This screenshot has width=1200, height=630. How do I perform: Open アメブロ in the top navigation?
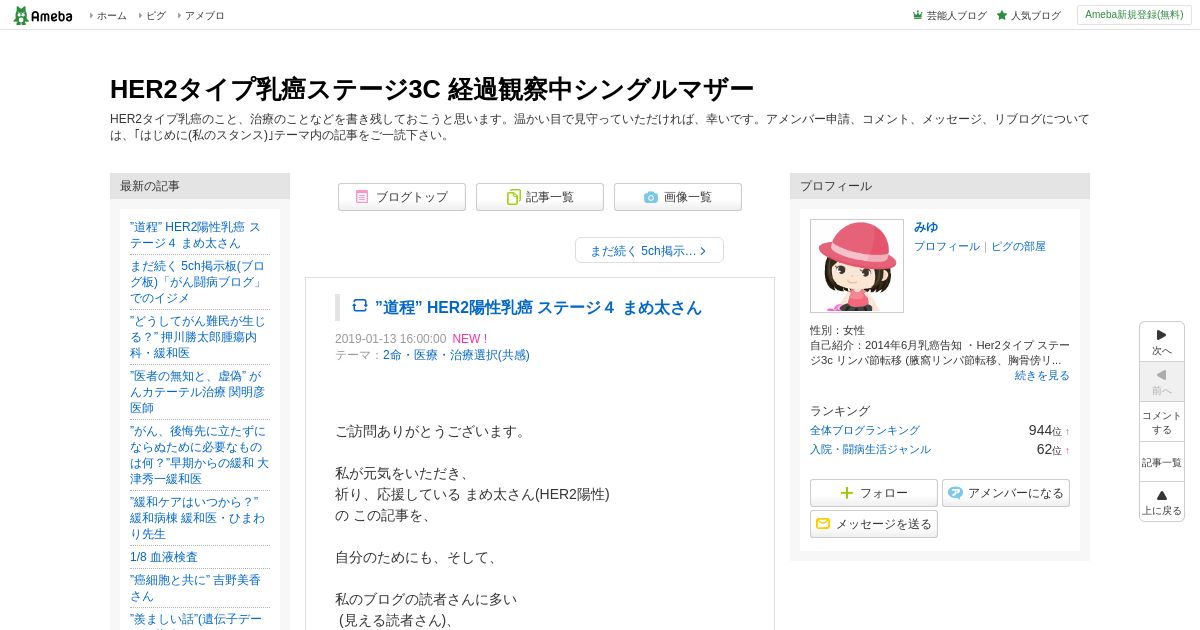pos(205,15)
